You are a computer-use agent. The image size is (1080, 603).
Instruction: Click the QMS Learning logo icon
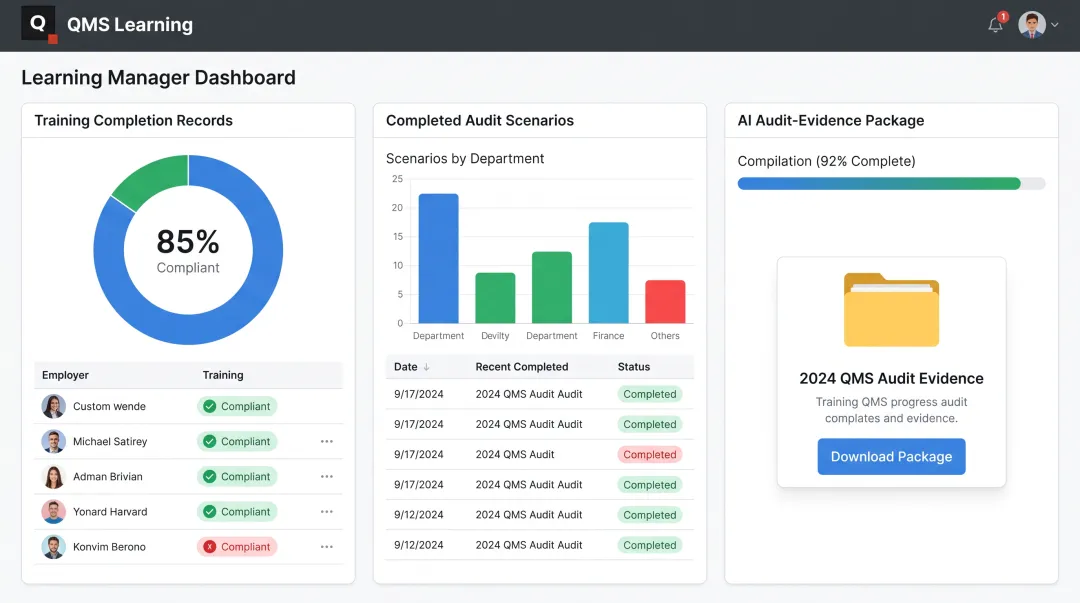tap(39, 25)
